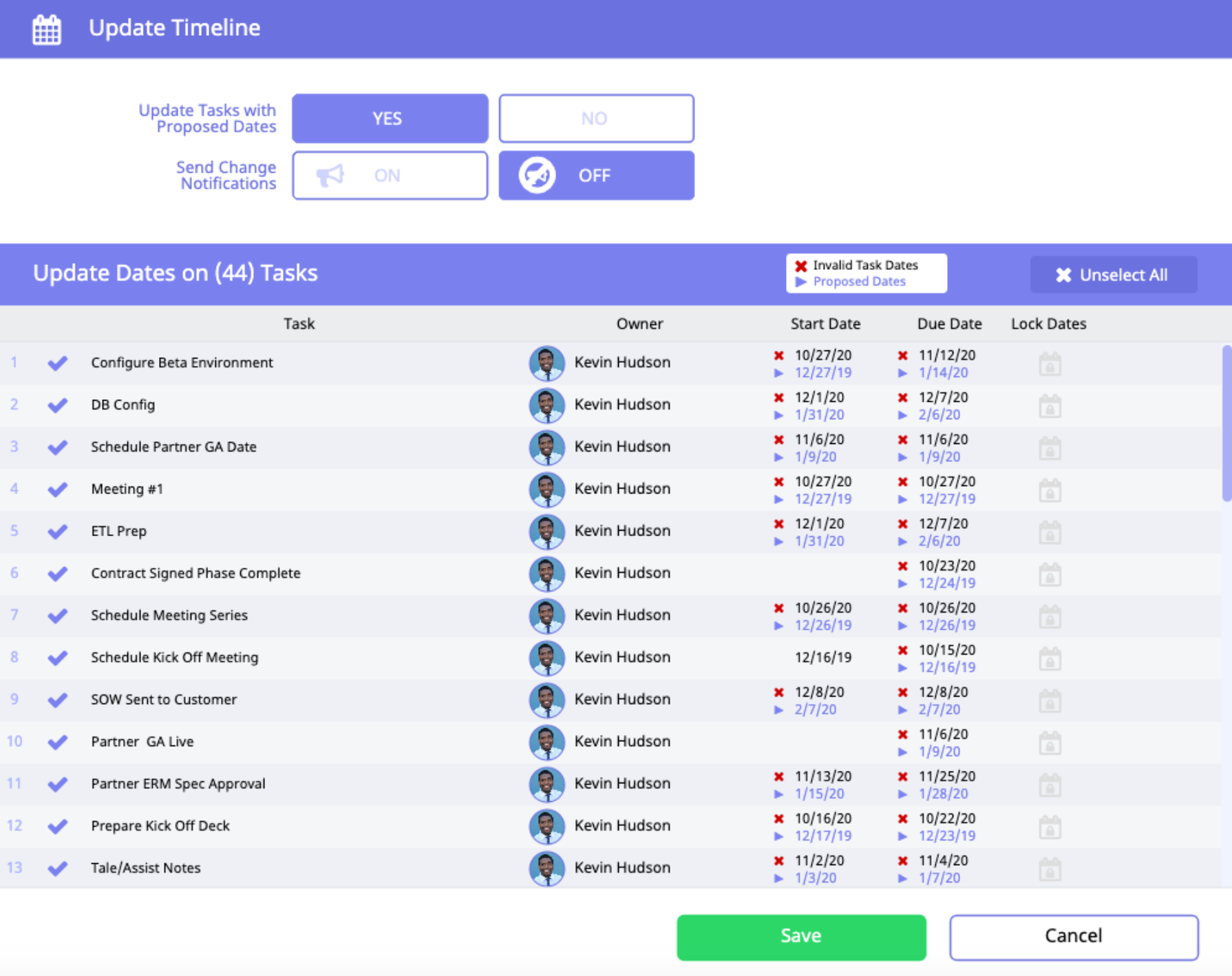Click lock icon on Tale/Assist Notes row
Screen dimensions: 1232x976
click(1050, 869)
